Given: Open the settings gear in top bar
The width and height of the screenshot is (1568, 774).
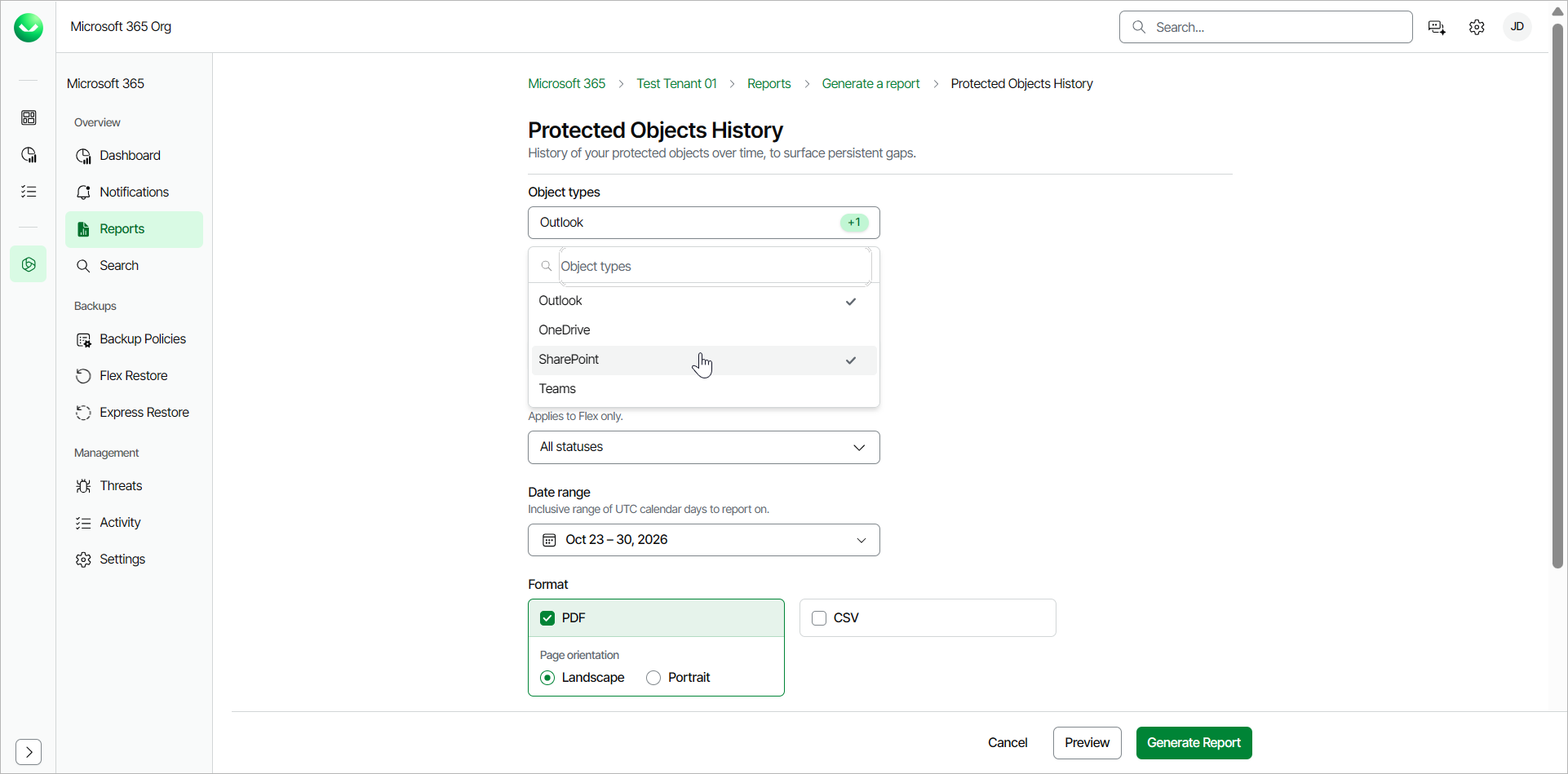Looking at the screenshot, I should point(1477,27).
